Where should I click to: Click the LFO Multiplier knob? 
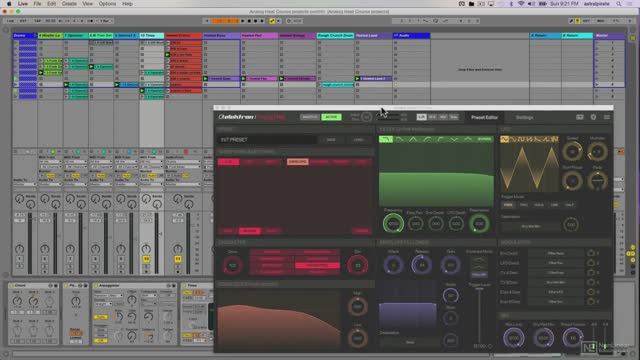pyautogui.click(x=597, y=151)
